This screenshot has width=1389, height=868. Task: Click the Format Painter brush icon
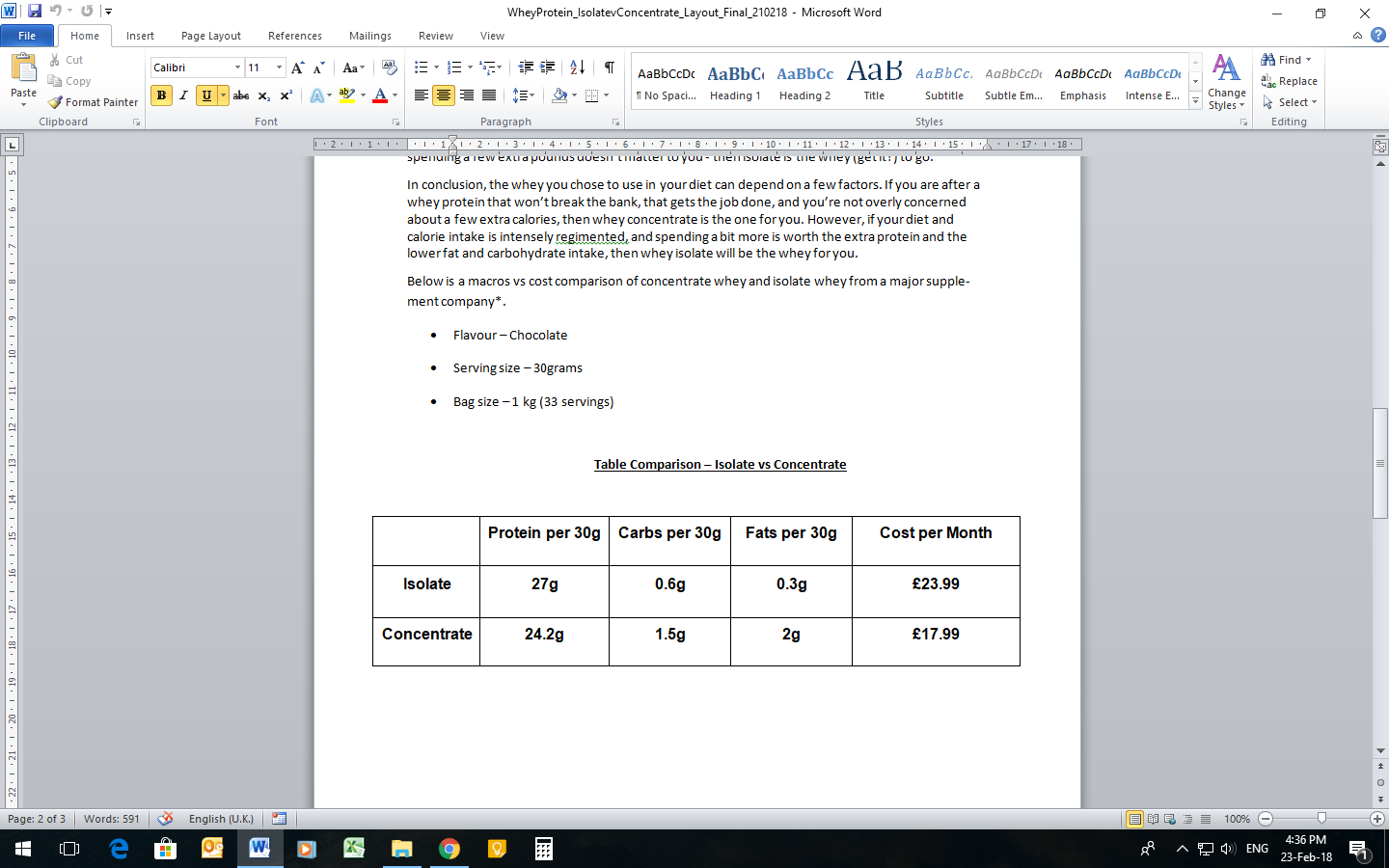click(x=56, y=102)
